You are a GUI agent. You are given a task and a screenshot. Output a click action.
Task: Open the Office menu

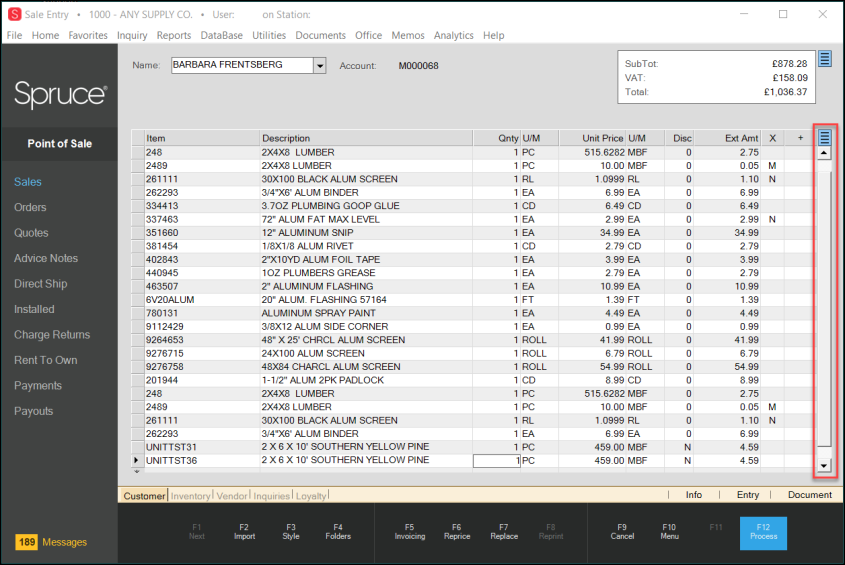tap(369, 36)
